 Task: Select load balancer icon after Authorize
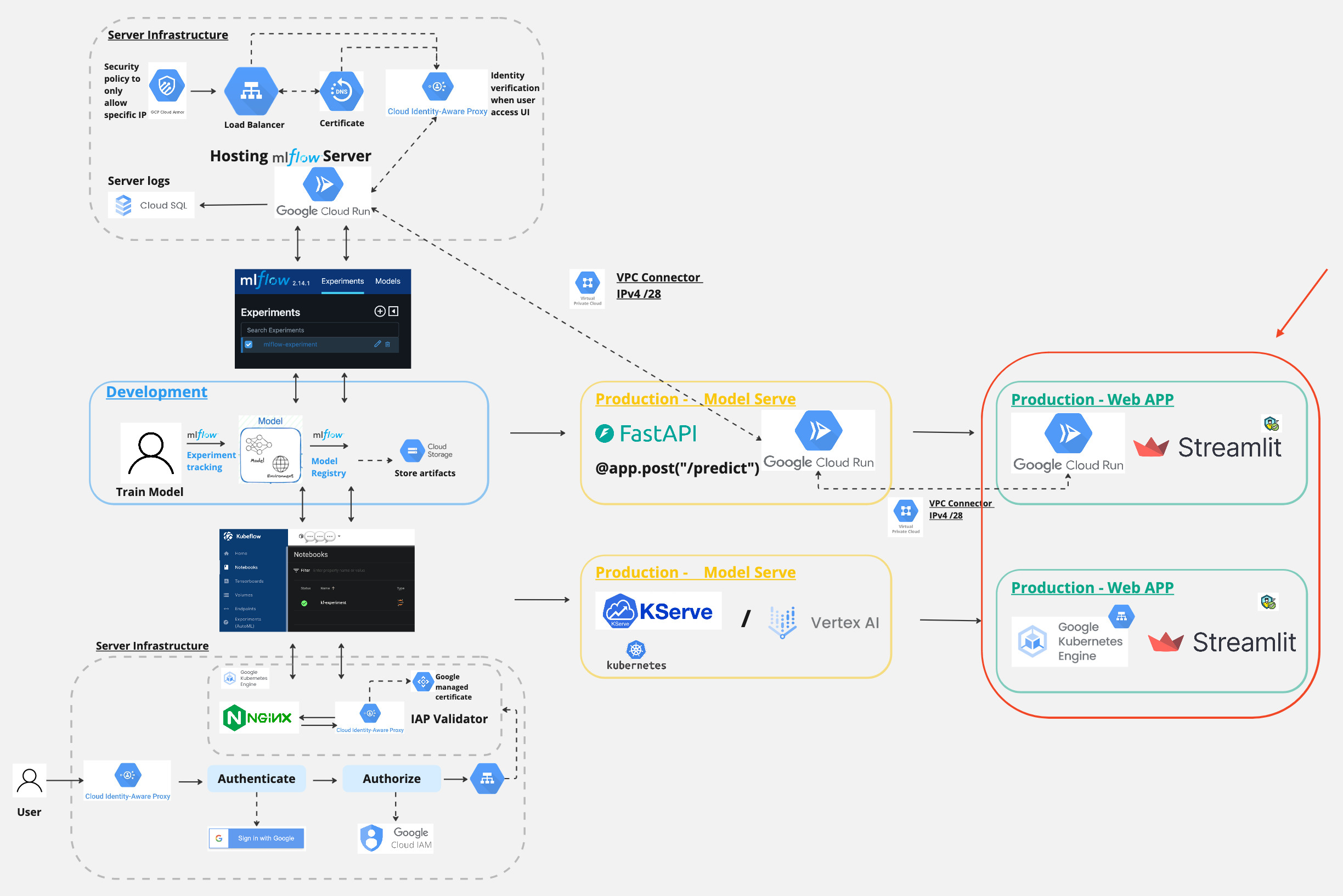tap(487, 778)
